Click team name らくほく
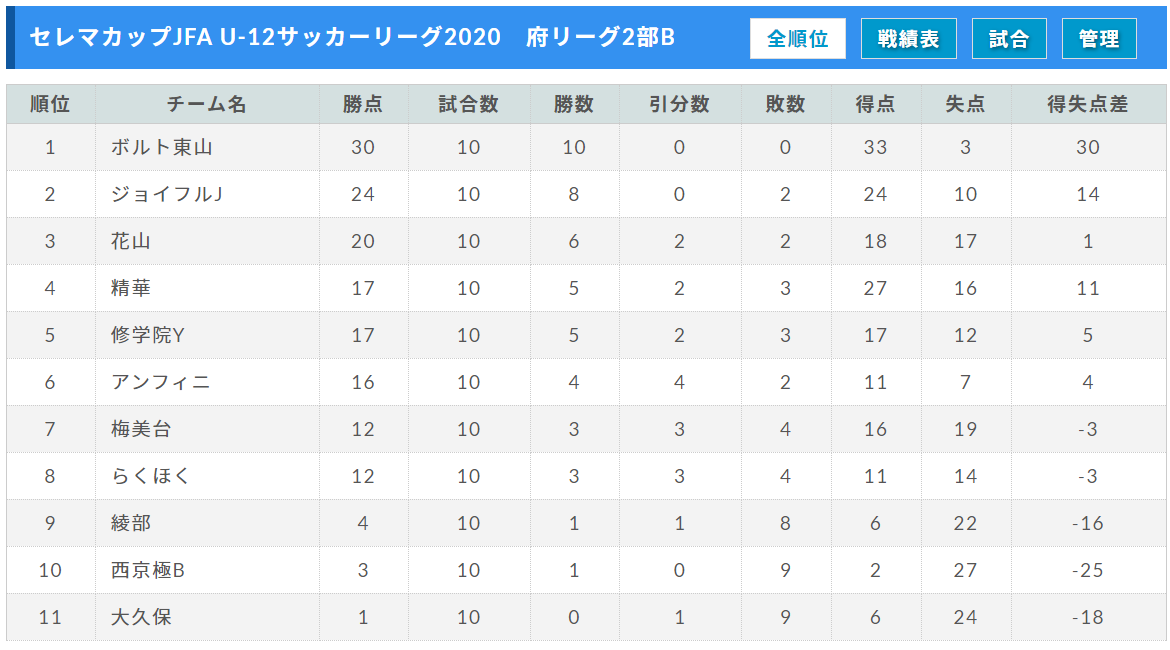 [151, 477]
